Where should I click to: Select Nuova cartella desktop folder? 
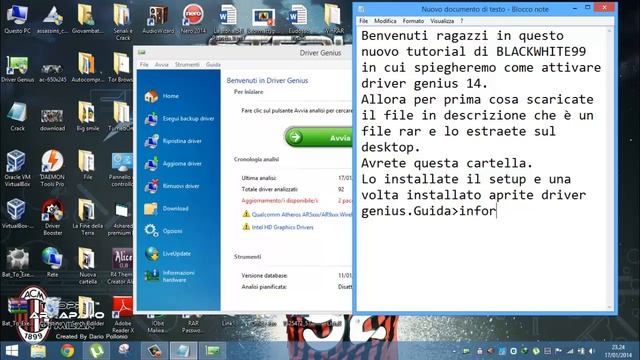tap(87, 266)
